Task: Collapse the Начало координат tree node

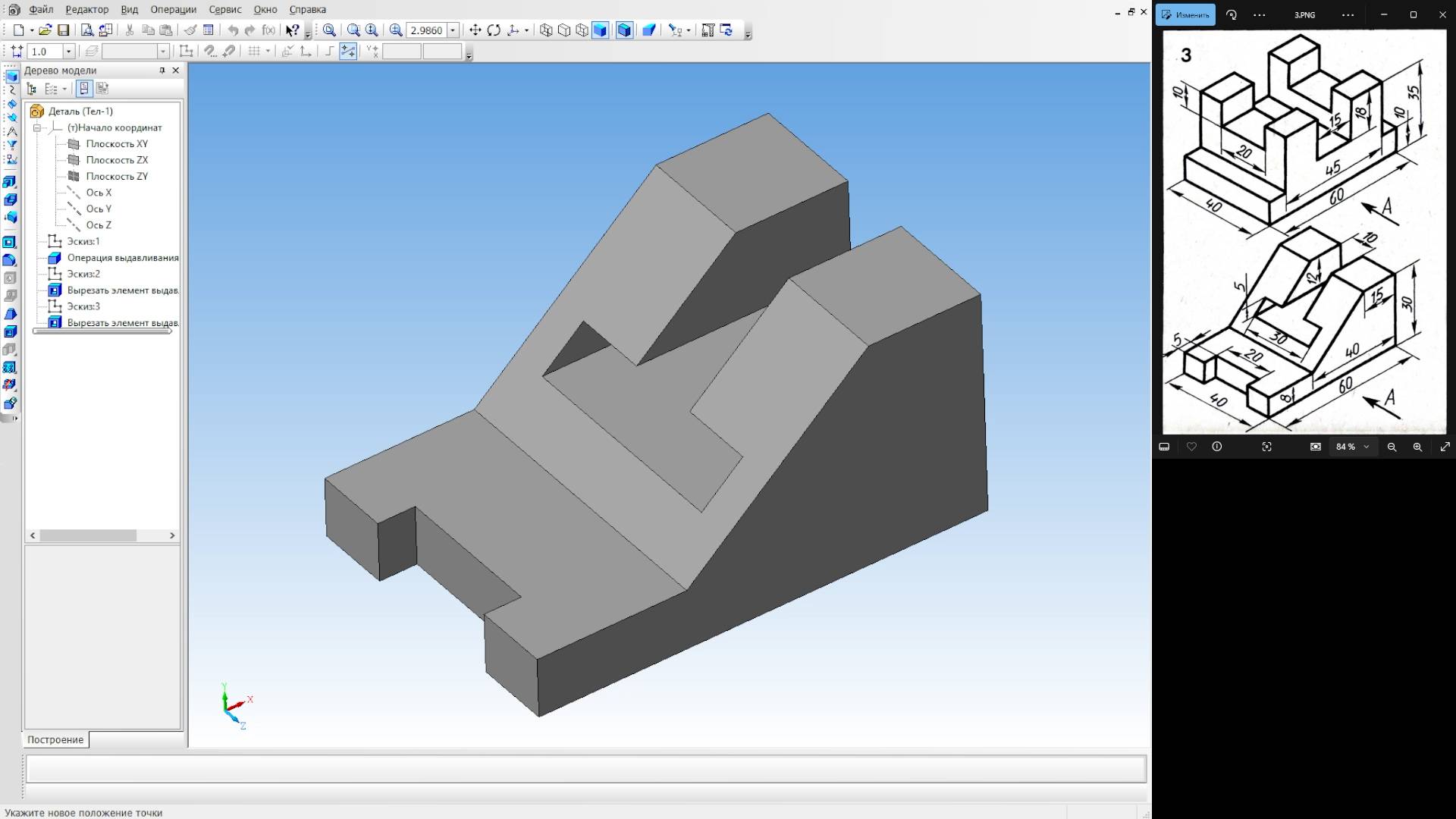Action: (x=36, y=127)
